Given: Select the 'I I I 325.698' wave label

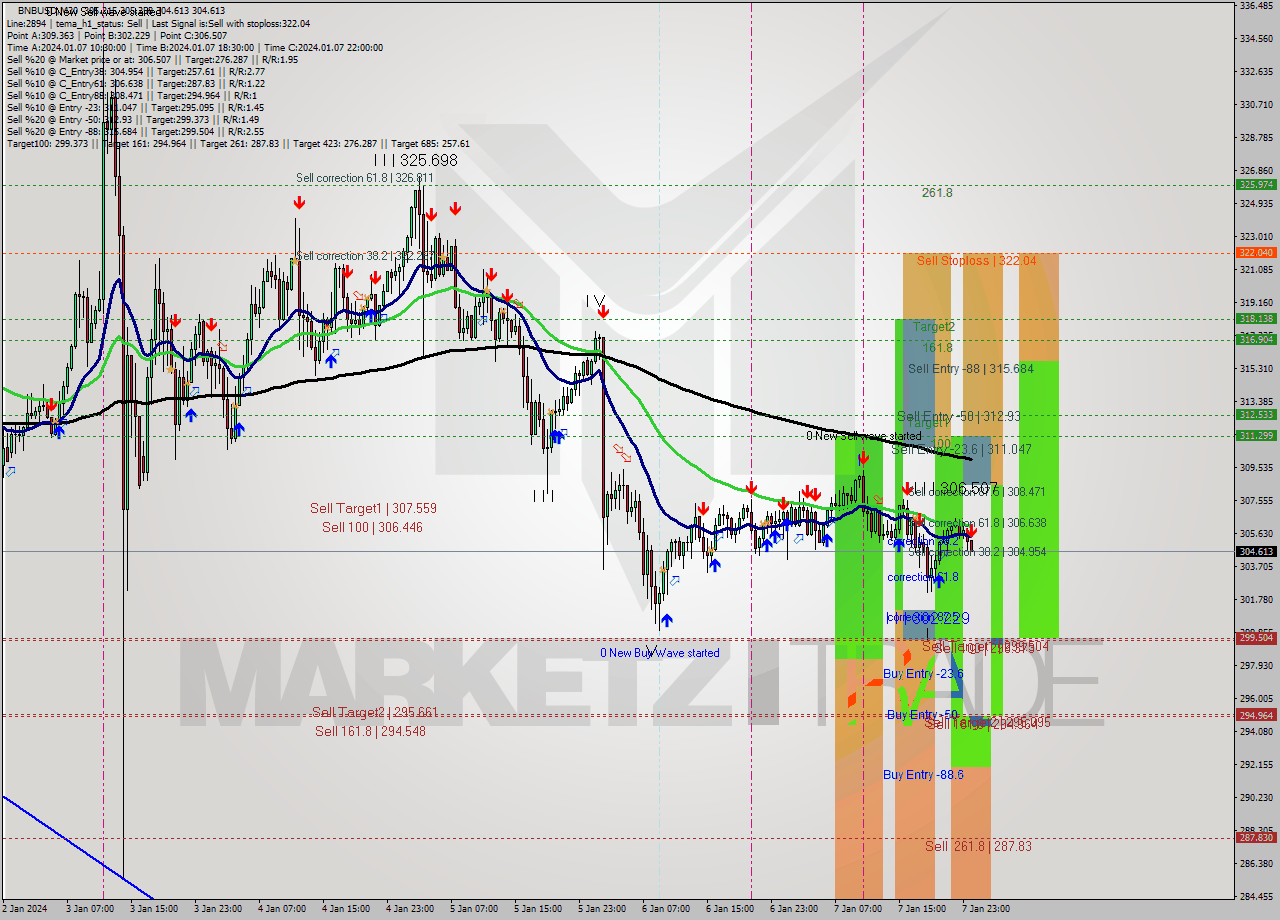Looking at the screenshot, I should 415,160.
